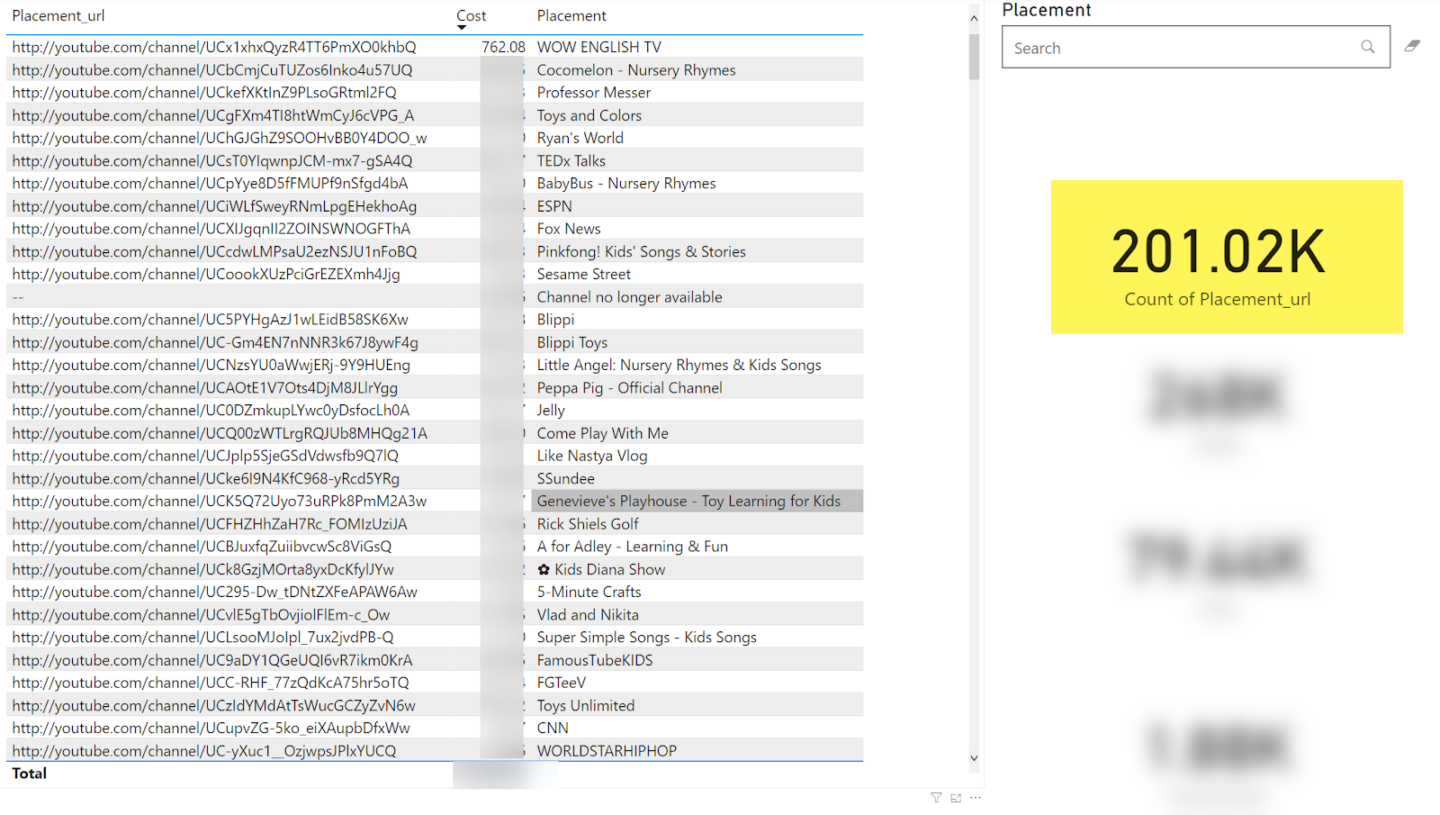Sort by the Placement column header
1440x815 pixels.
571,16
